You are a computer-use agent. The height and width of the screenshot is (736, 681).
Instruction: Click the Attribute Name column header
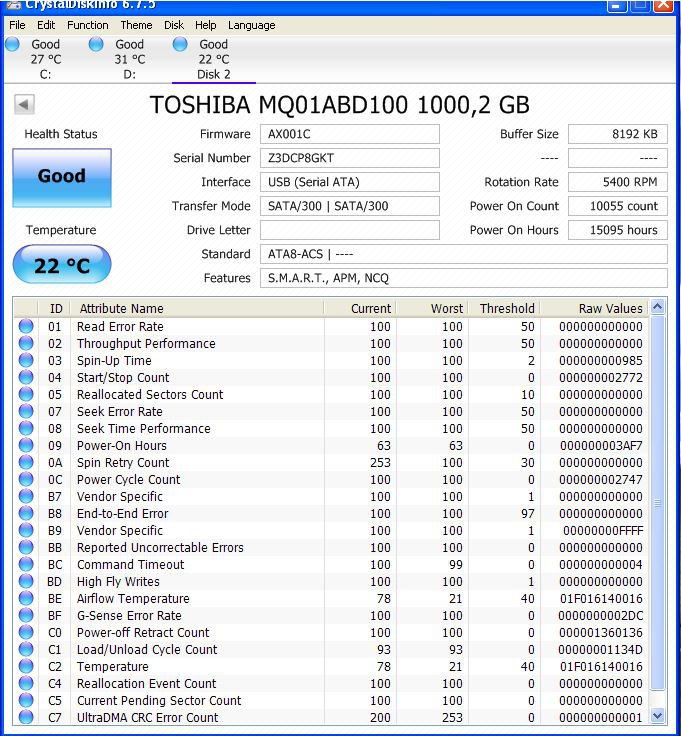click(x=197, y=308)
